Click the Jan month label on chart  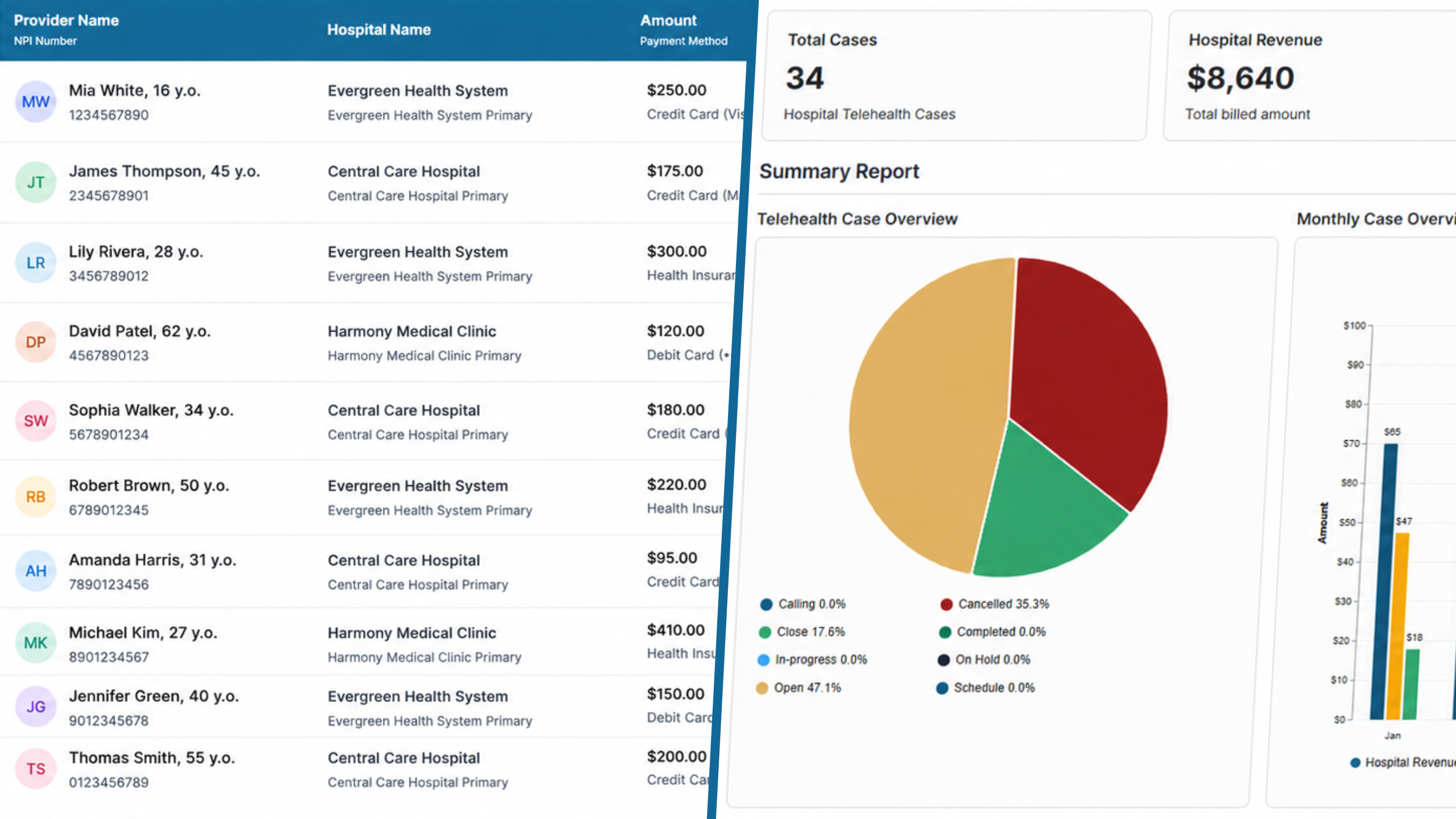click(x=1392, y=735)
